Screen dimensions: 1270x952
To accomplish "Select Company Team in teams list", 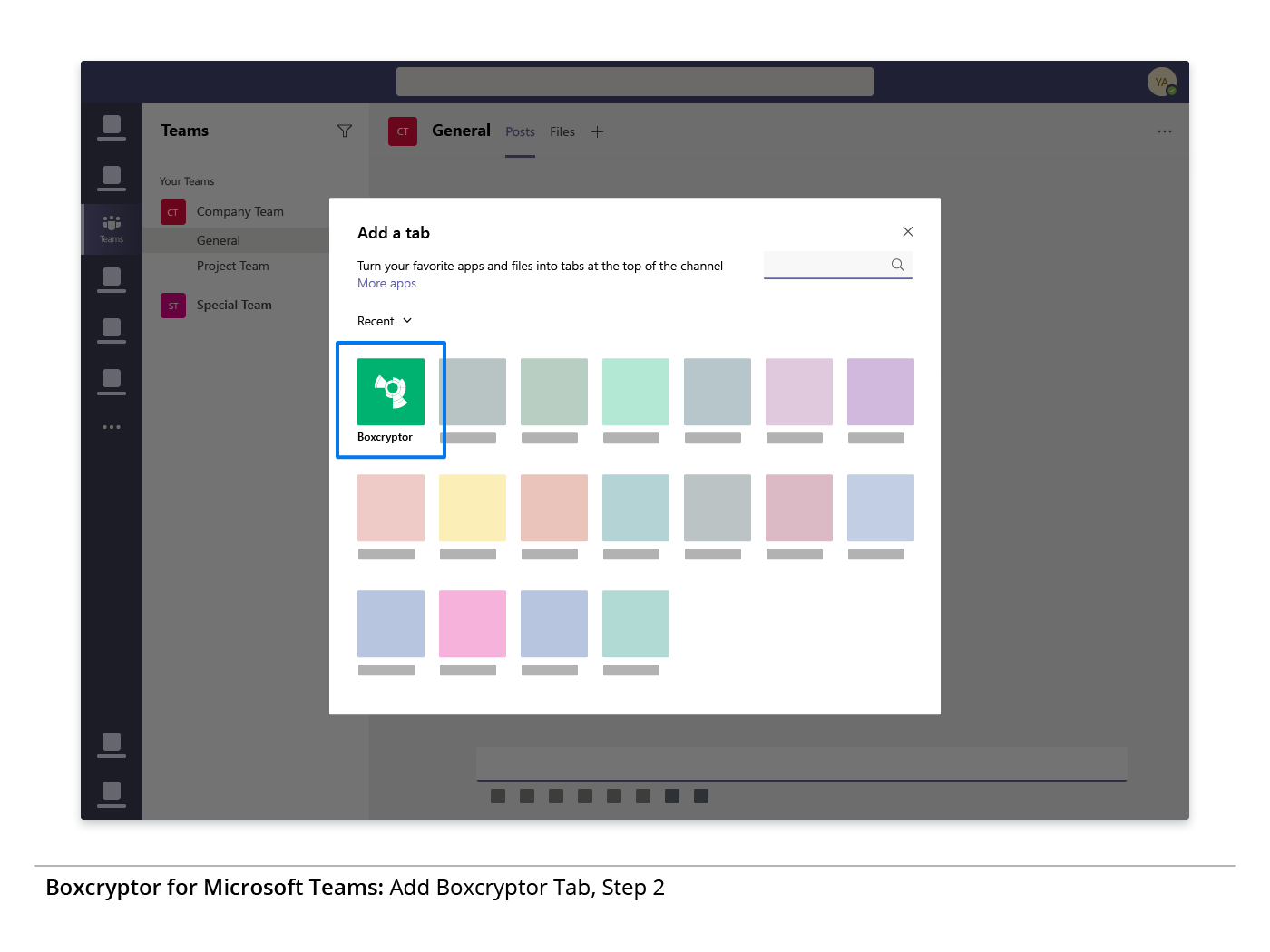I will [240, 211].
